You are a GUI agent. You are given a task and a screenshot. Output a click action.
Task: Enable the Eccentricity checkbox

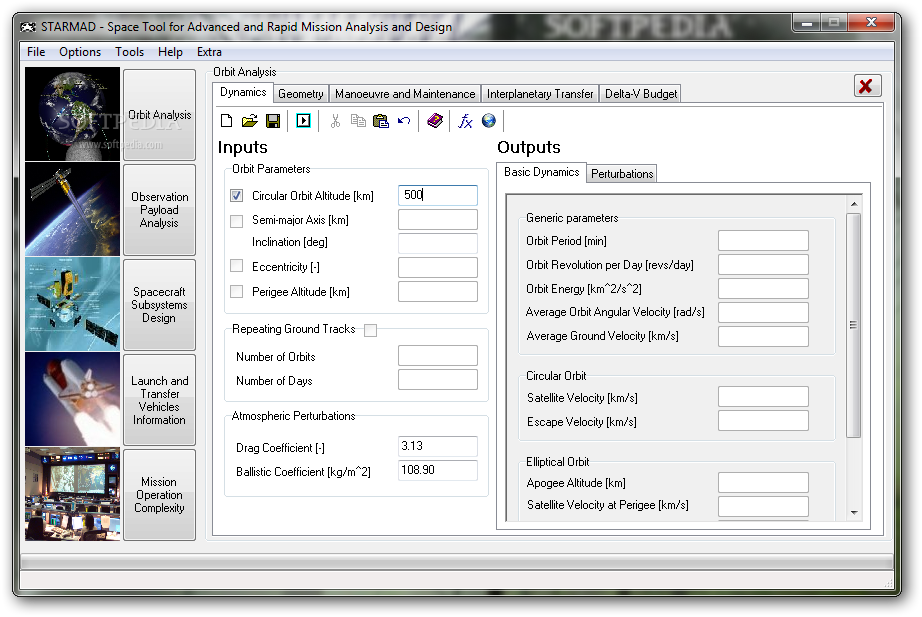[236, 266]
